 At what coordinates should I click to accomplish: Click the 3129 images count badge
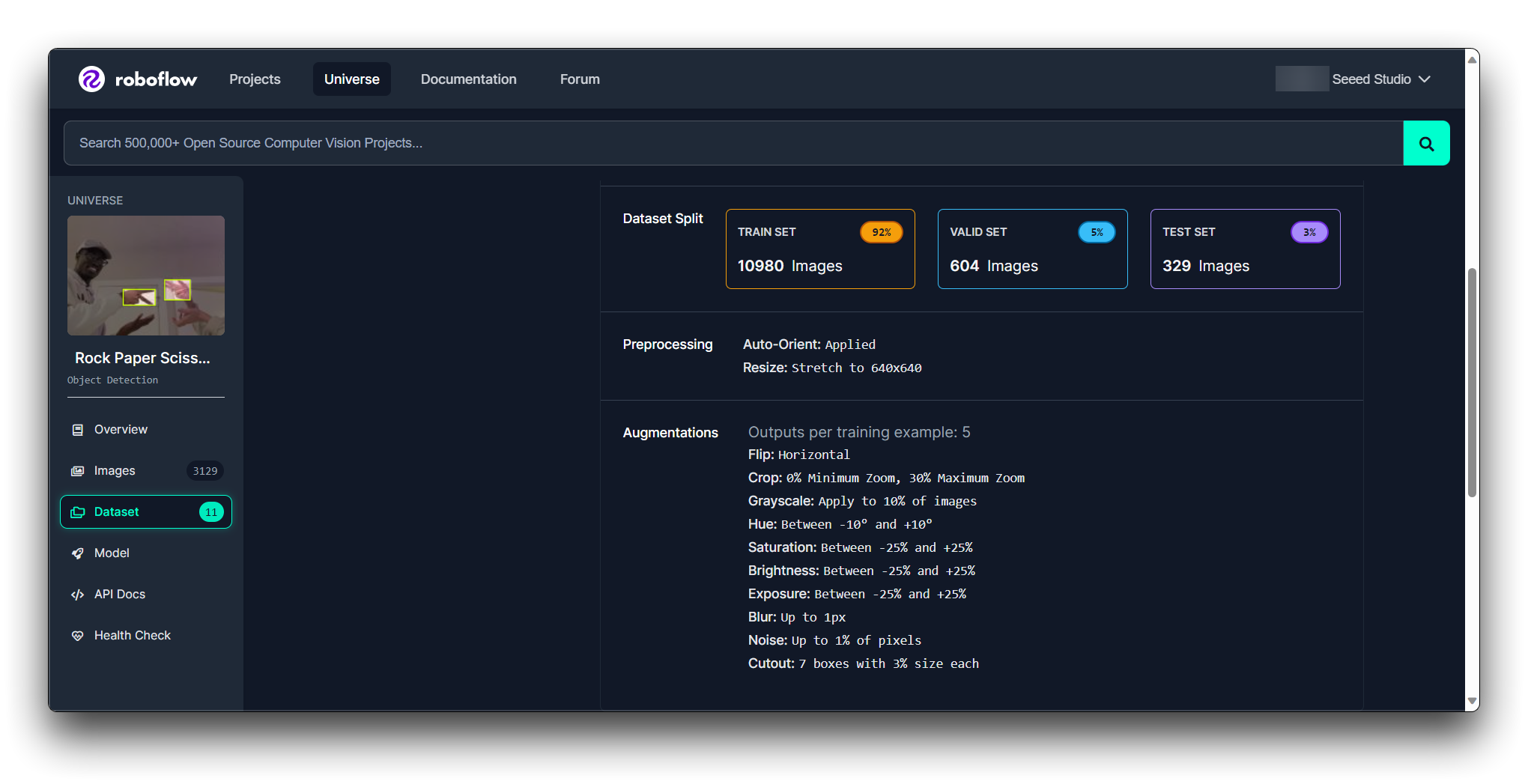pyautogui.click(x=205, y=471)
